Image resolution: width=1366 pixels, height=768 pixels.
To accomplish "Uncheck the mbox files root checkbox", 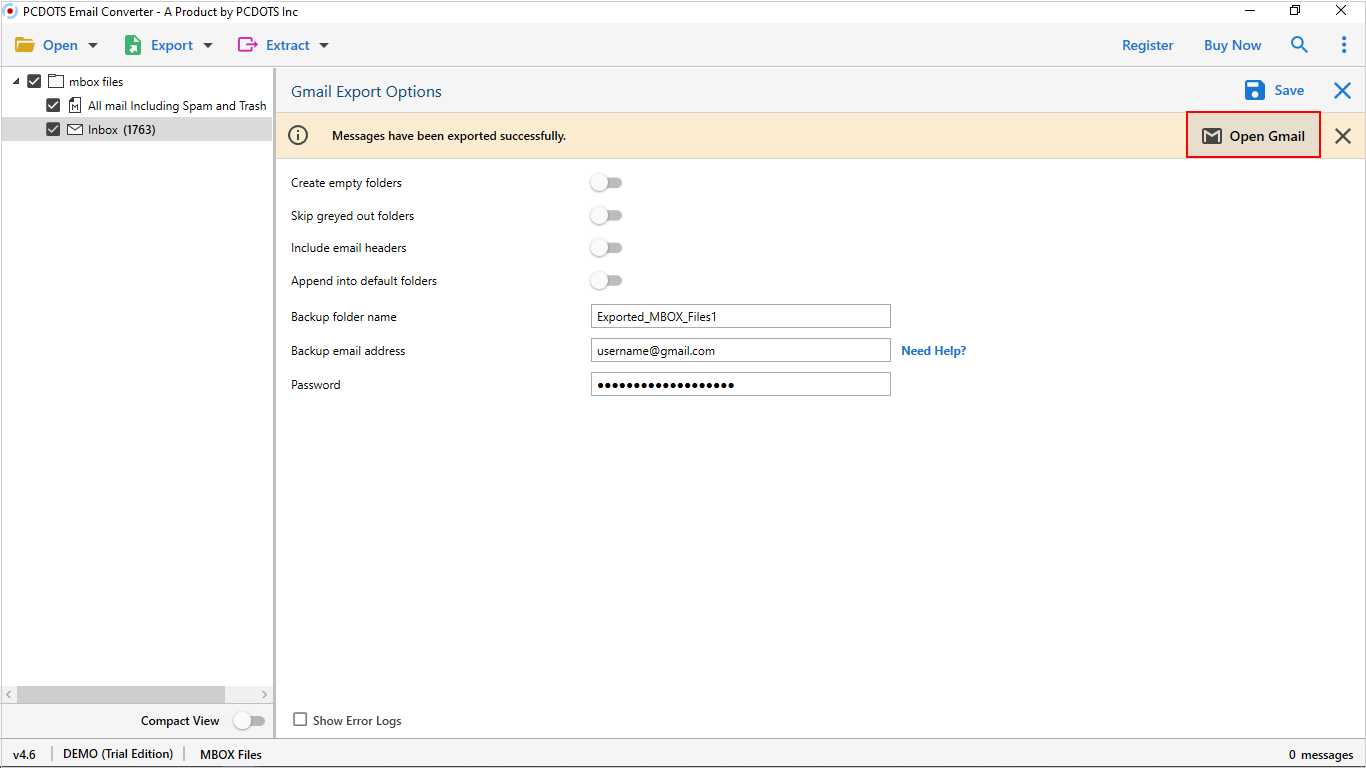I will pos(34,81).
